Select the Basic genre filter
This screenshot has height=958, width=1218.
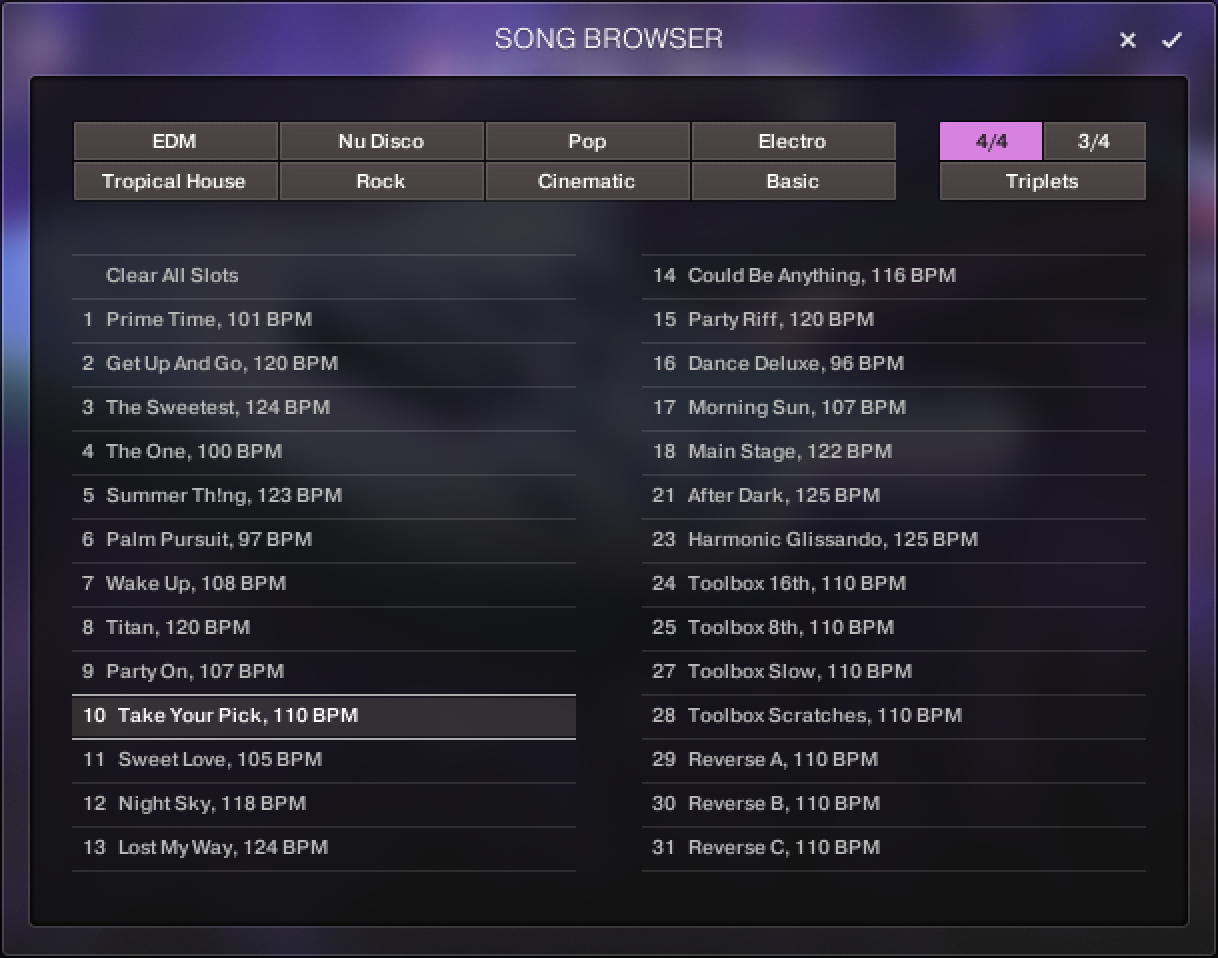tap(793, 181)
